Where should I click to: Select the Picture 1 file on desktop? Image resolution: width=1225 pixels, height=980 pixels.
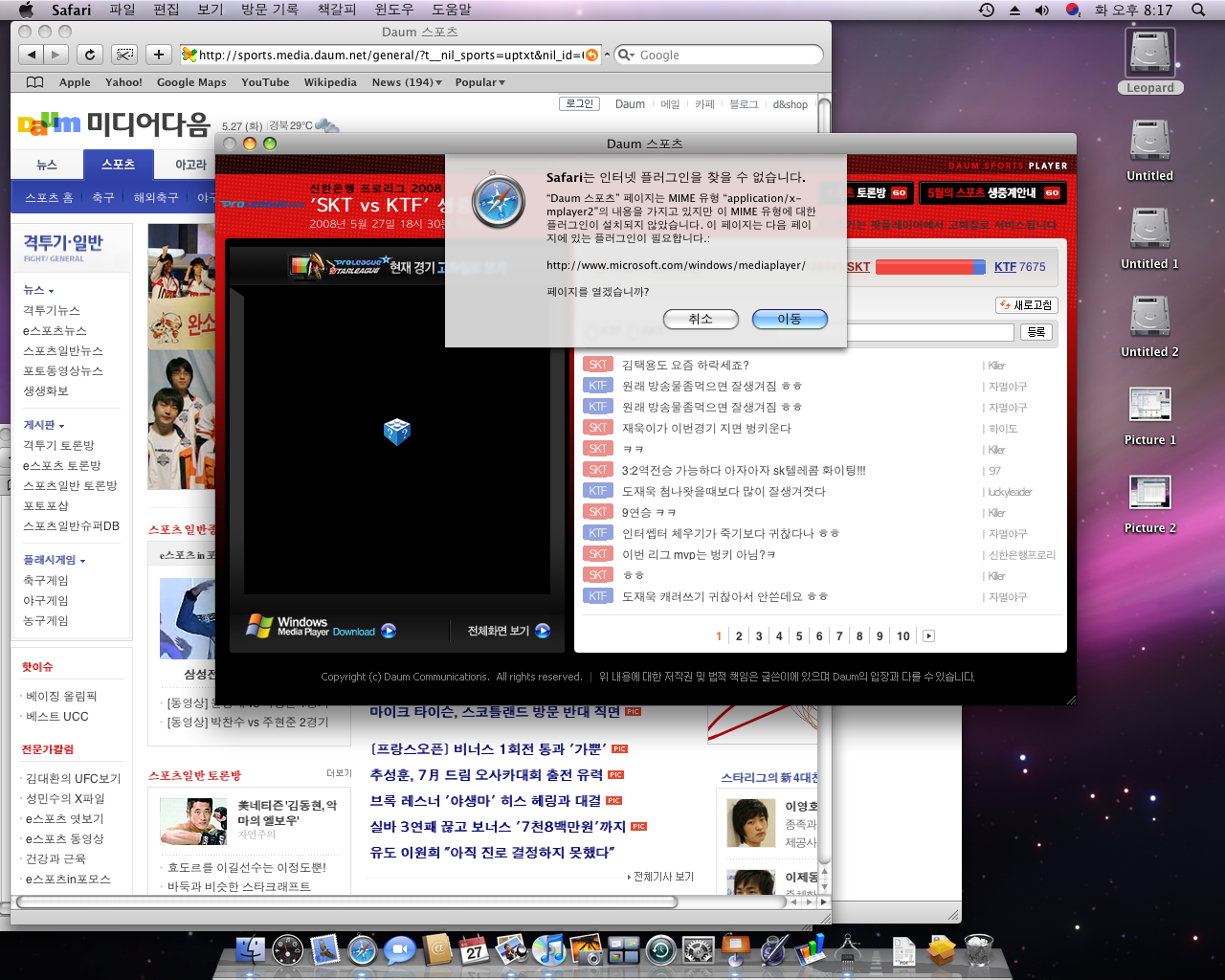pos(1150,414)
